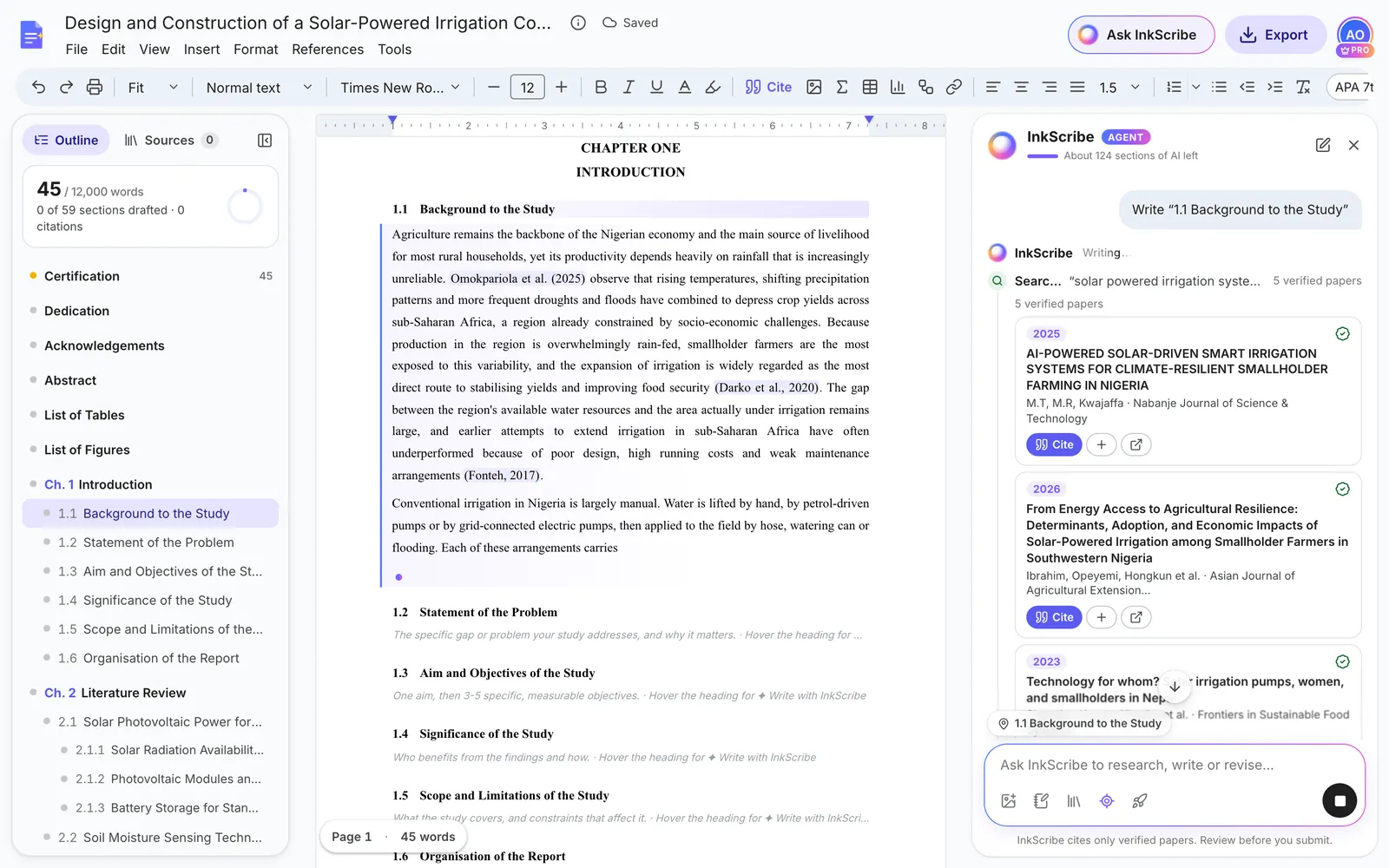Attach an image to the InkScribe prompt
Image resolution: width=1389 pixels, height=868 pixels.
1009,801
